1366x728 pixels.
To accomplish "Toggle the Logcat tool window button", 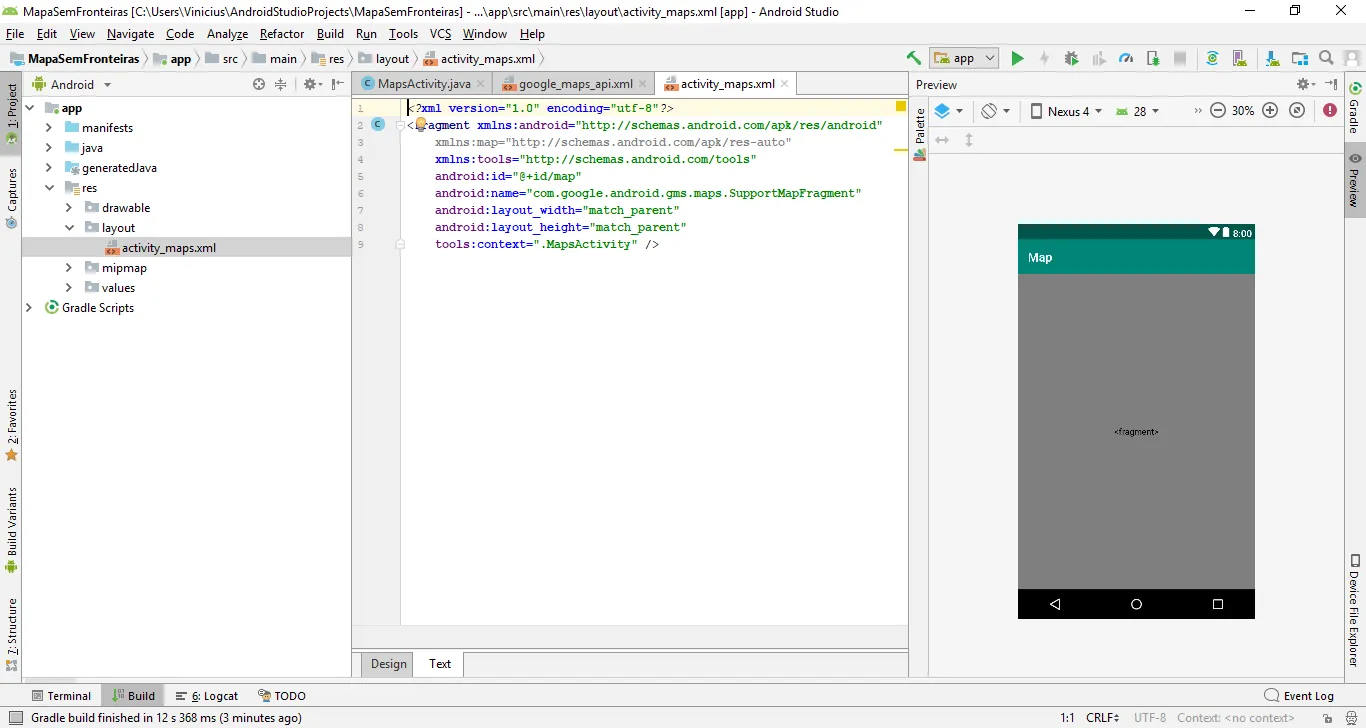I will click(x=207, y=696).
